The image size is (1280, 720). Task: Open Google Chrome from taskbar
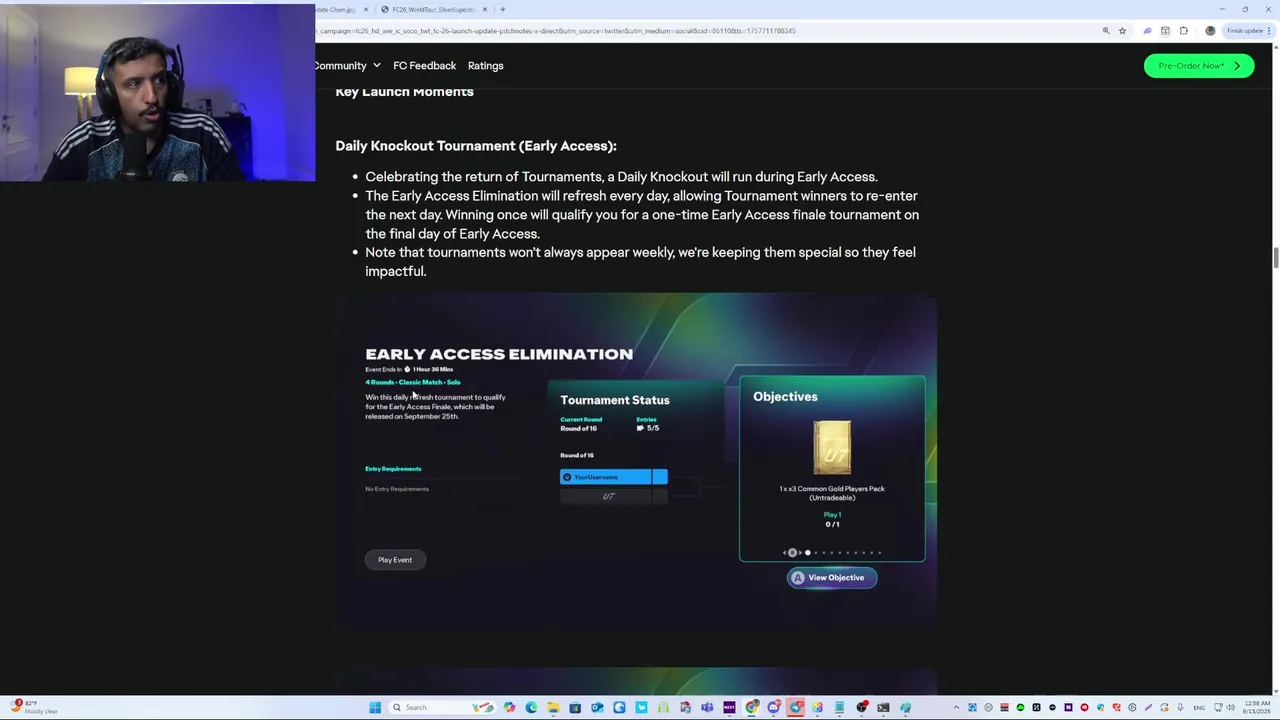751,707
